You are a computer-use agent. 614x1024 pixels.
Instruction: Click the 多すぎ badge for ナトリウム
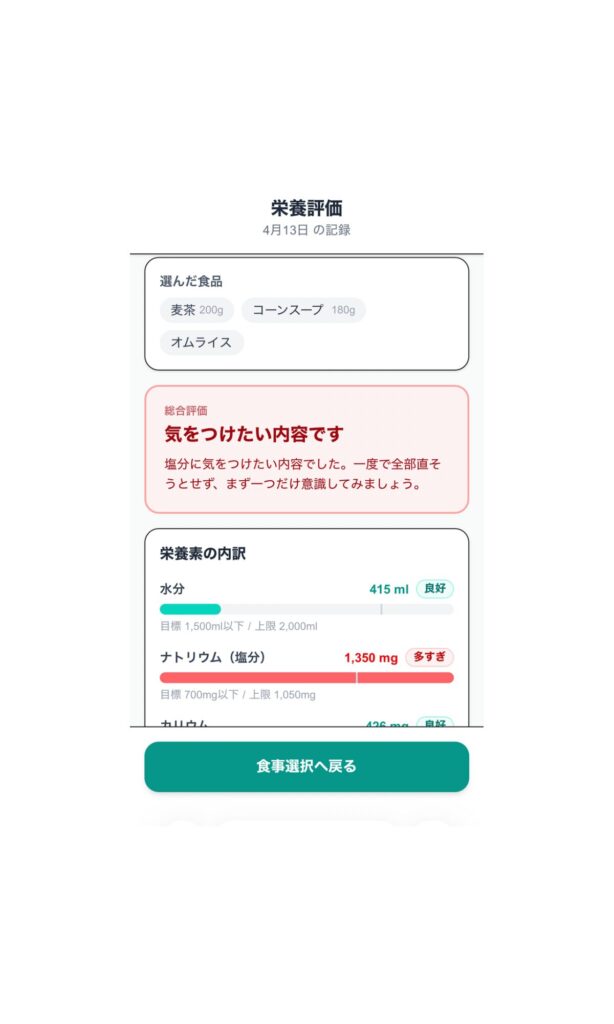pyautogui.click(x=429, y=657)
